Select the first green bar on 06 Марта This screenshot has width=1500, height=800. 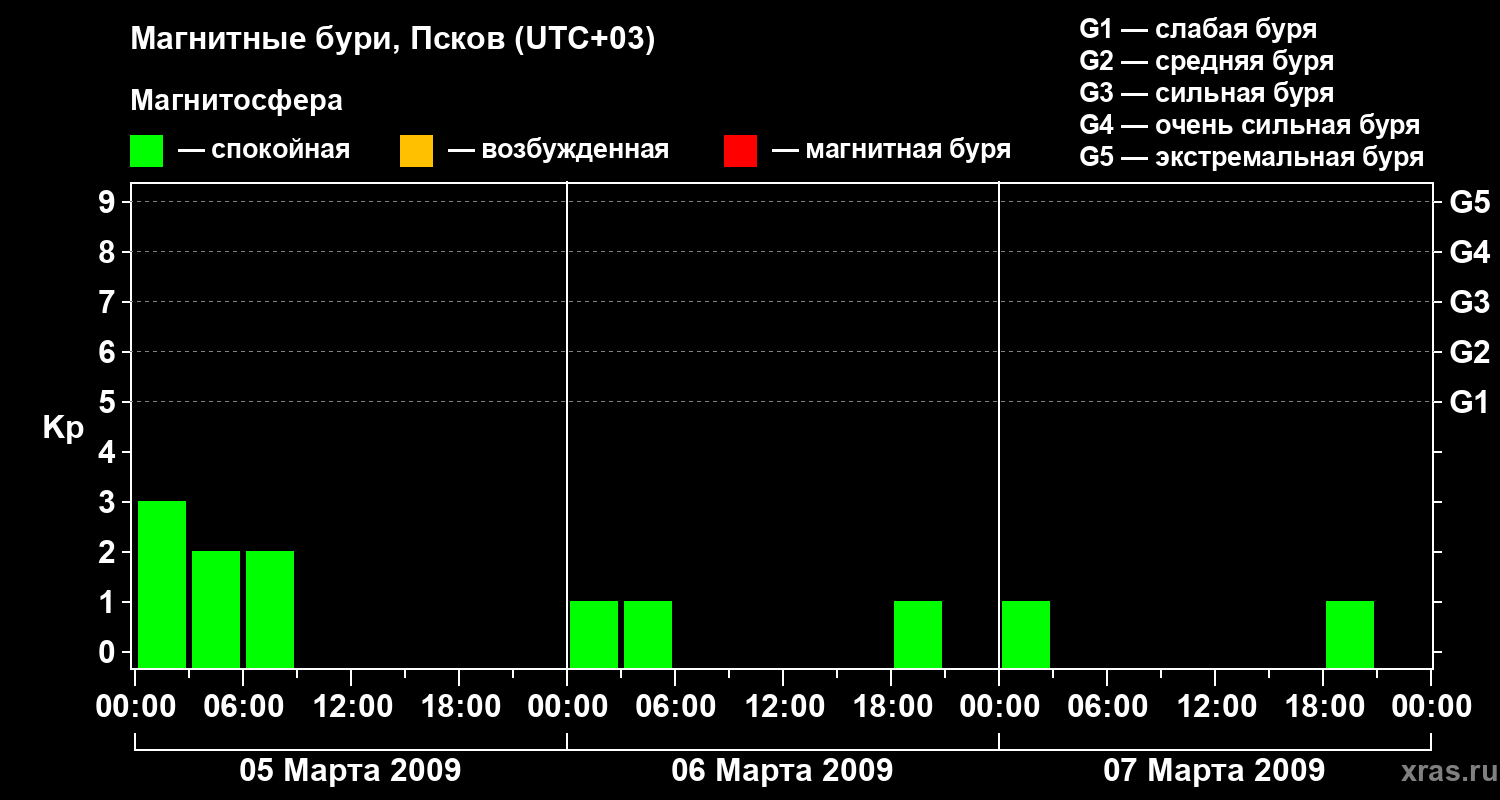point(594,634)
